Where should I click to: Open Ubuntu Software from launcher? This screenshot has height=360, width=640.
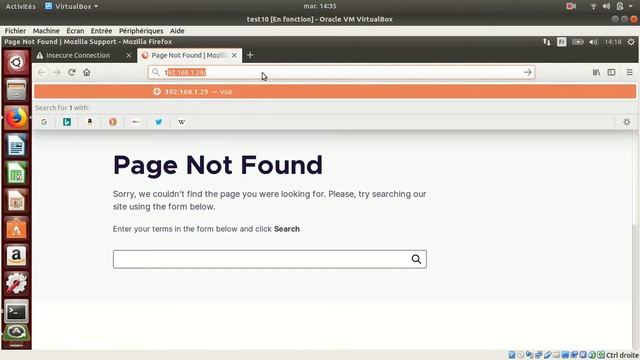16,229
